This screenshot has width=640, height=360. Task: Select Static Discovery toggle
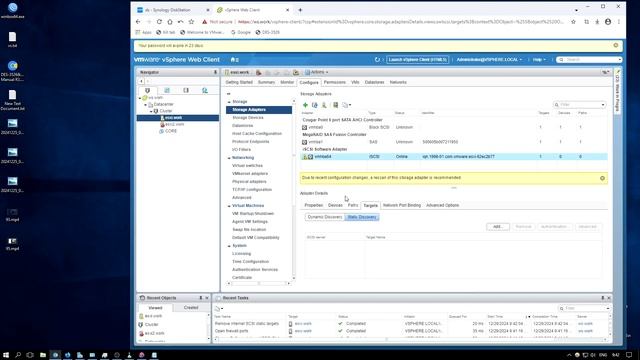point(362,217)
